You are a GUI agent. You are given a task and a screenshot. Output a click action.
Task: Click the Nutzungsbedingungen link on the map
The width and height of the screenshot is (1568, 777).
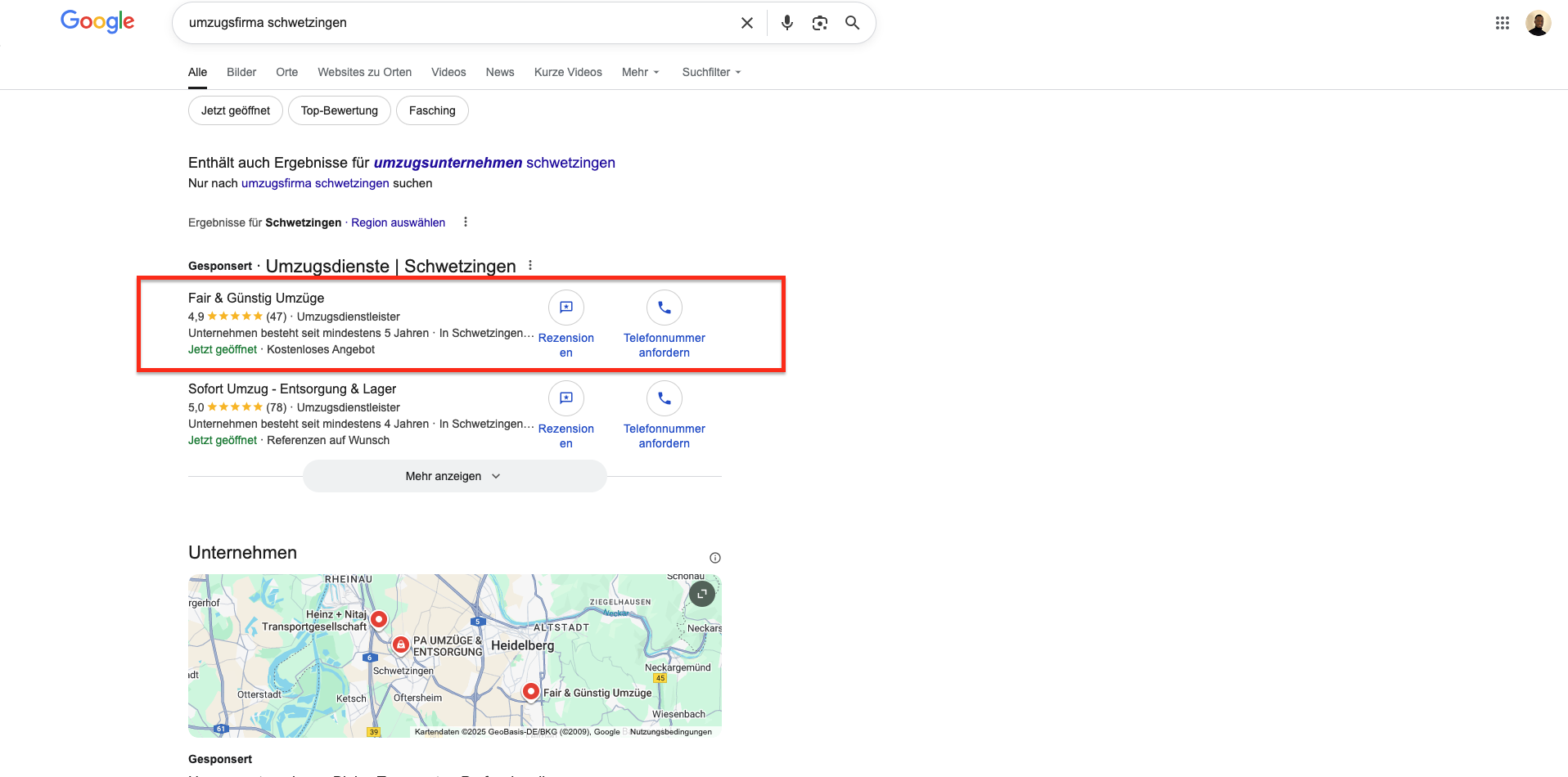tap(671, 732)
